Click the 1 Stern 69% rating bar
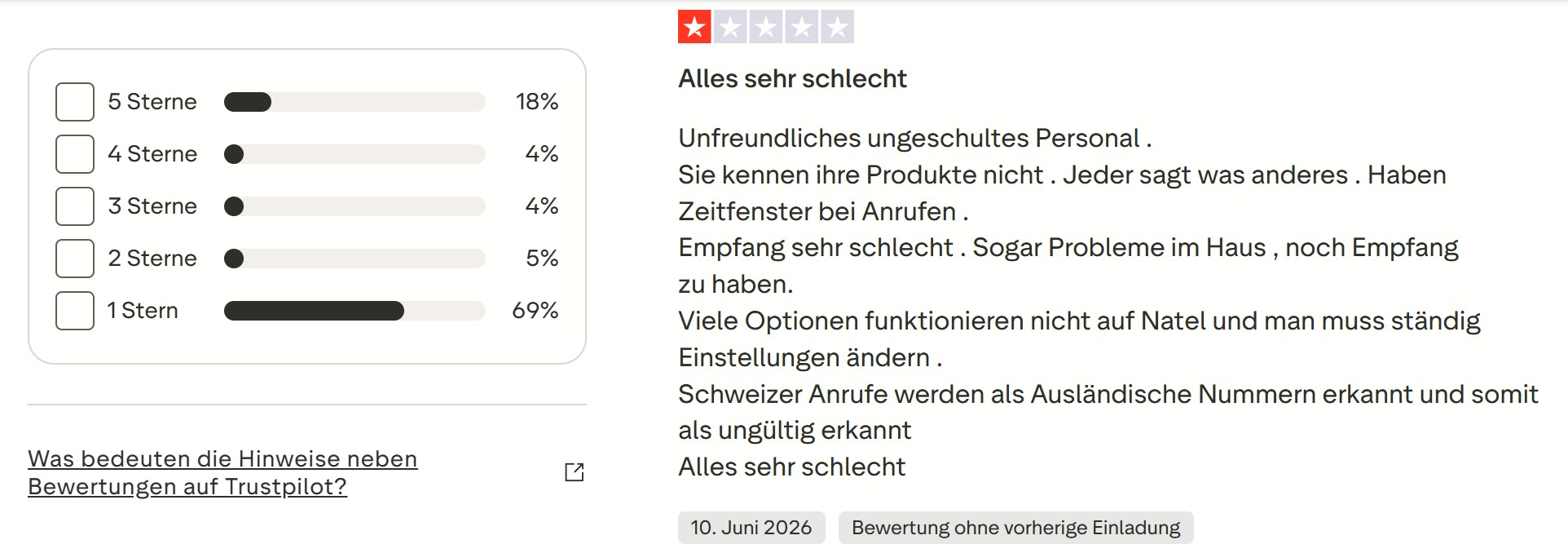This screenshot has width=1568, height=553. pyautogui.click(x=355, y=311)
